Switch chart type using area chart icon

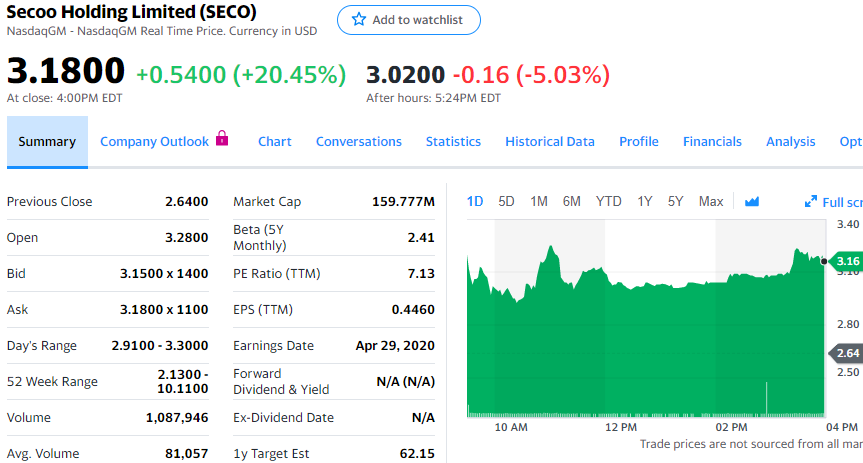point(752,202)
